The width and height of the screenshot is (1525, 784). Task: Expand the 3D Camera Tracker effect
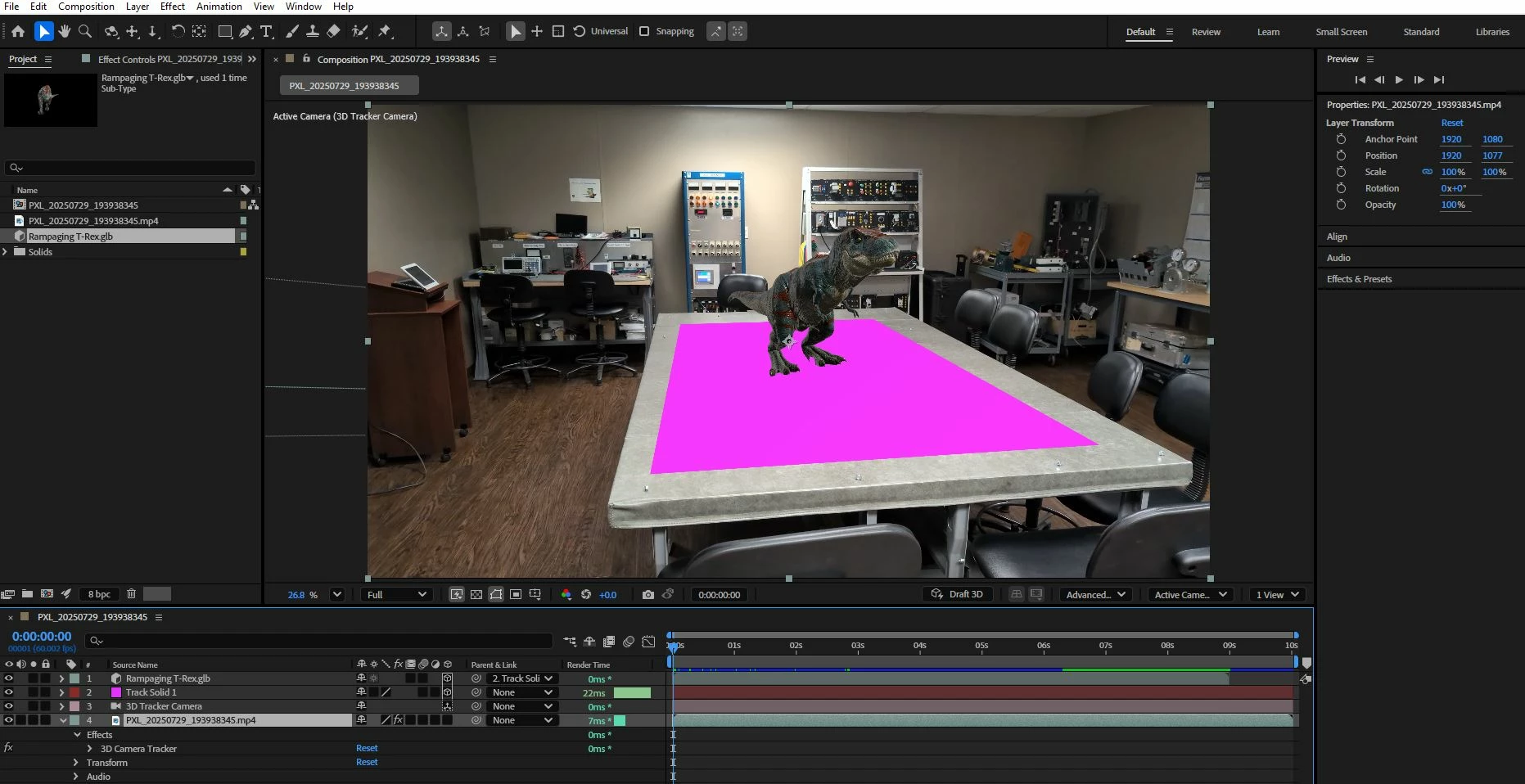click(x=90, y=749)
